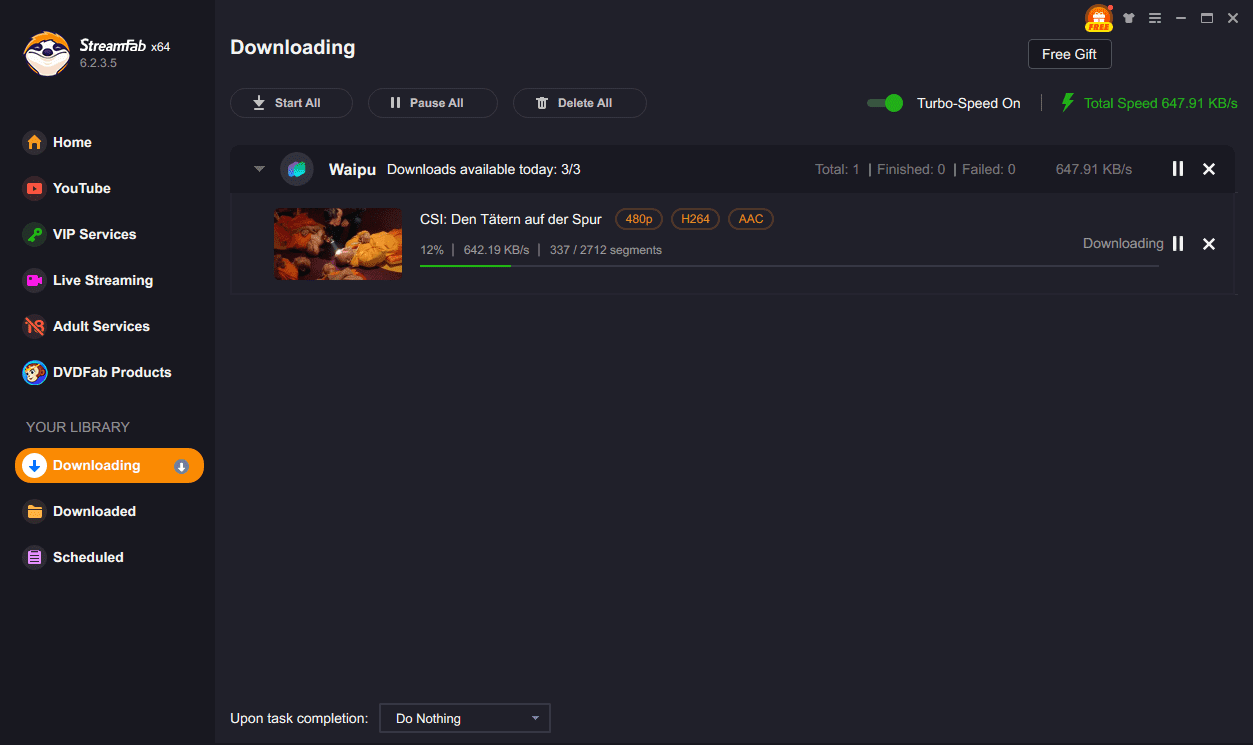Cancel the CSI episode download
The height and width of the screenshot is (745, 1253).
[x=1209, y=244]
